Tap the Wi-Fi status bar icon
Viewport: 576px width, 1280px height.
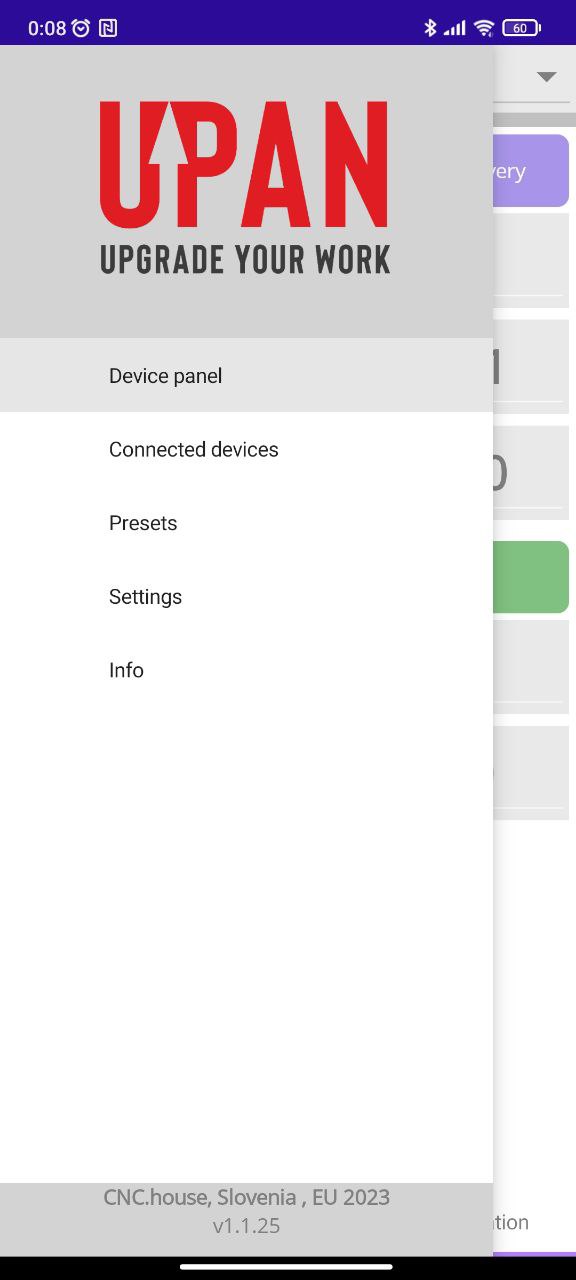pos(484,28)
